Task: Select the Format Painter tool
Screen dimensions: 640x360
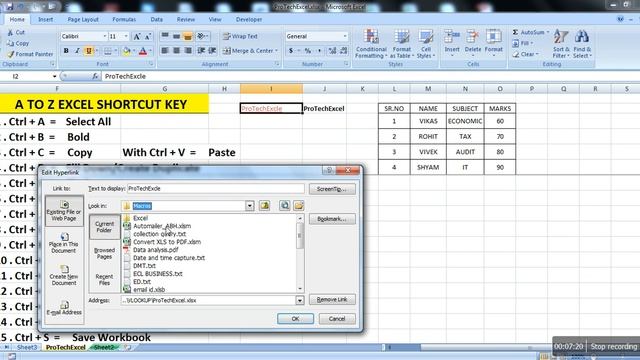Action: coord(30,54)
